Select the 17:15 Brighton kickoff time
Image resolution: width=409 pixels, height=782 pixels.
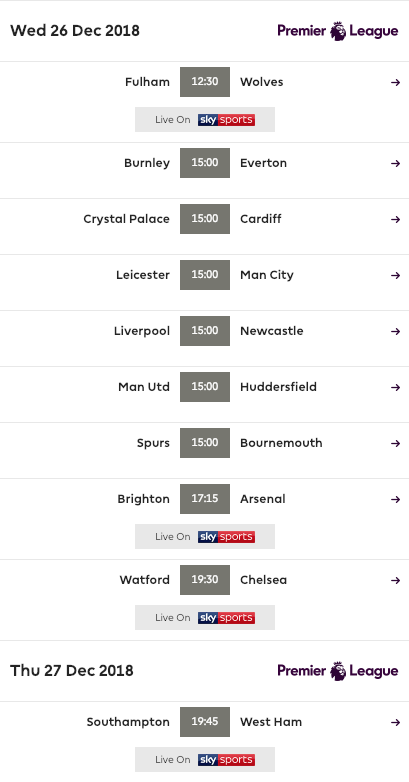(205, 499)
